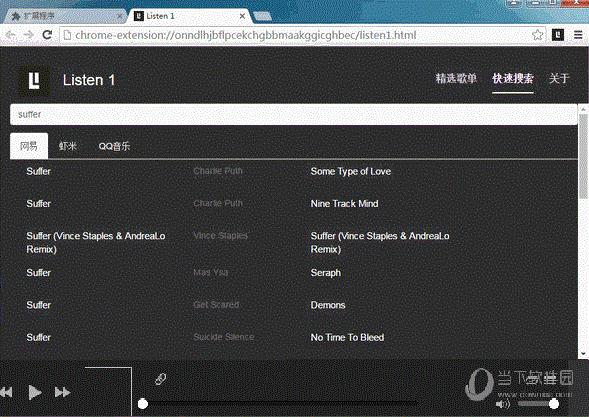589x417 pixels.
Task: Click the scrollbar down arrow
Action: click(x=583, y=354)
